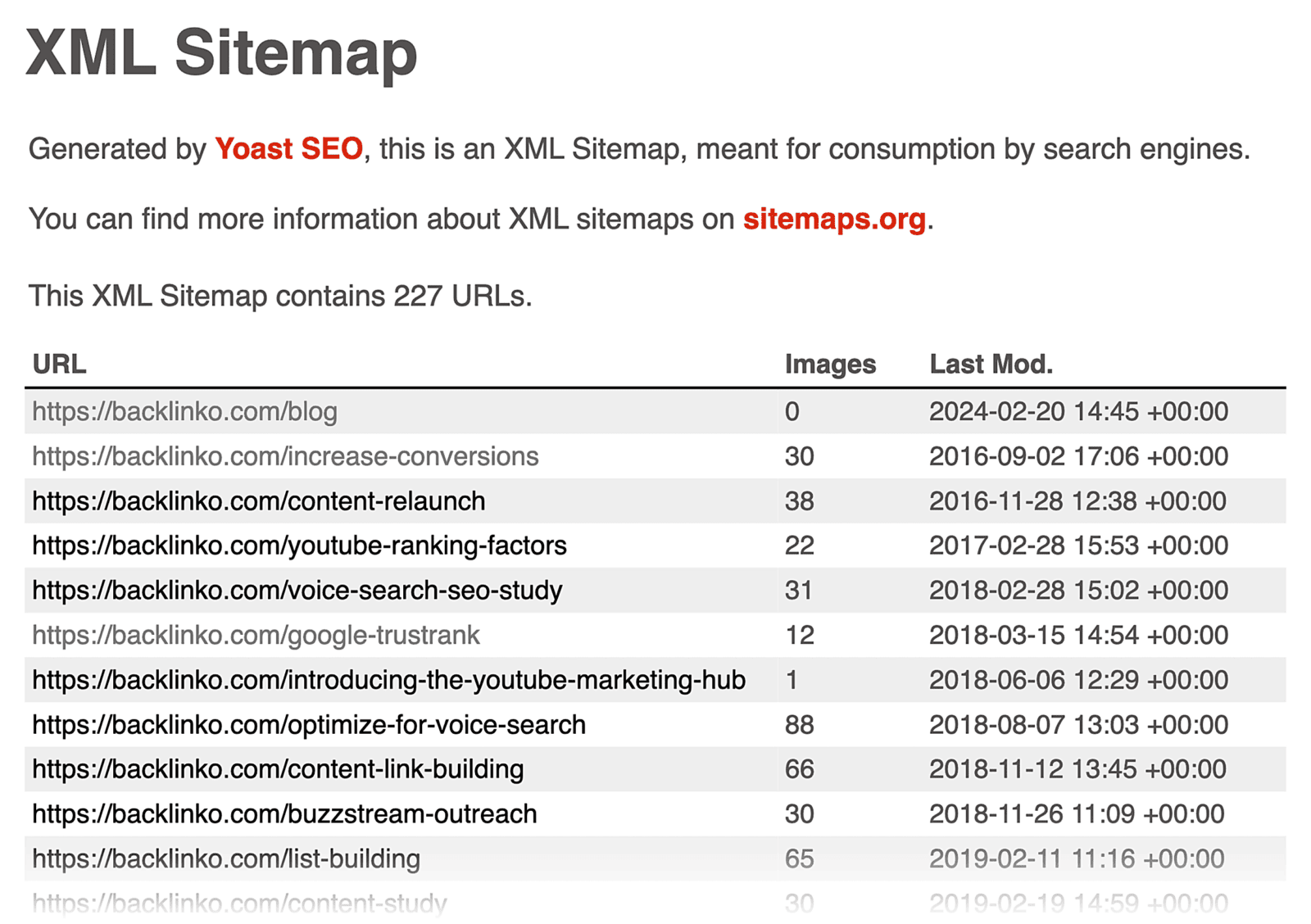Click the content-relaunch URL
The height and width of the screenshot is (924, 1311).
point(259,501)
